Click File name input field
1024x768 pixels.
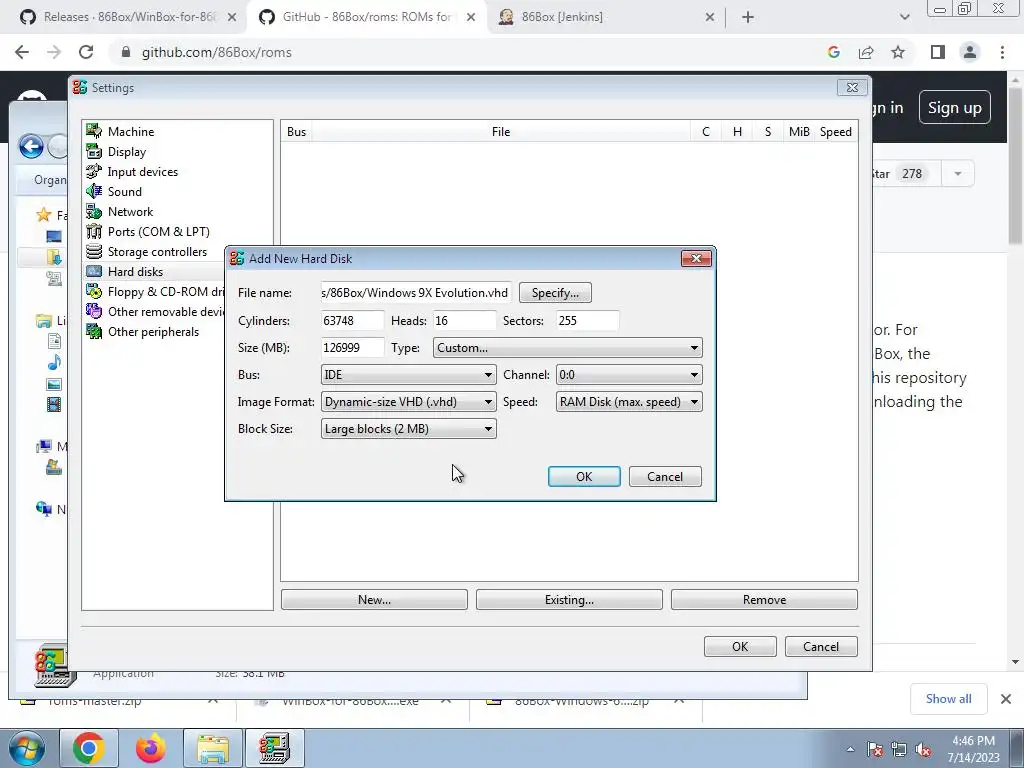coord(416,293)
